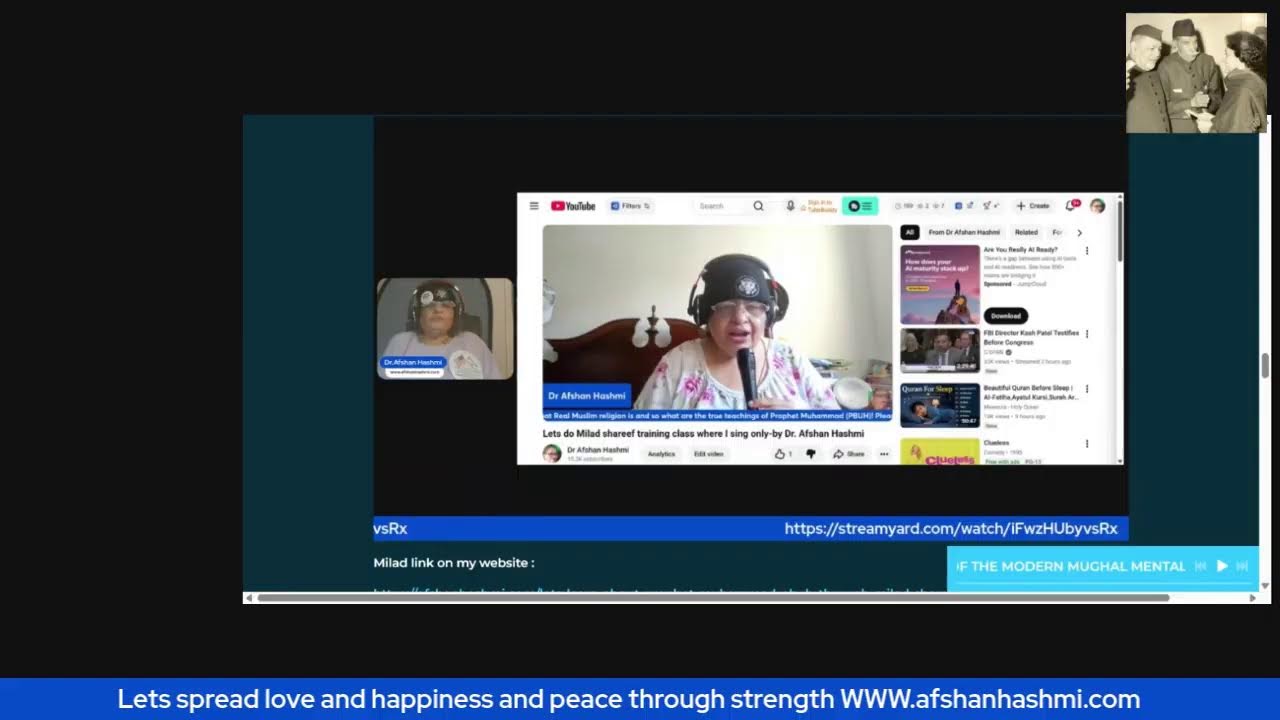Focus the YouTube Search field
Screen dimensions: 1280x720
point(720,206)
